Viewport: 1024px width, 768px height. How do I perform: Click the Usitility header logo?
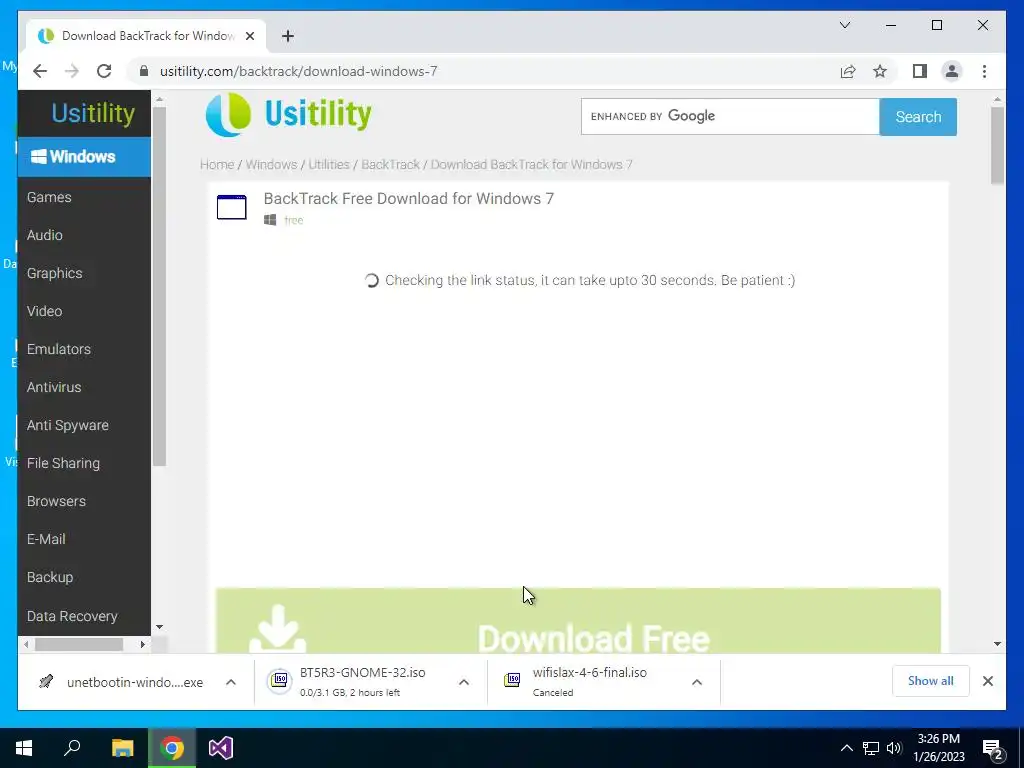289,114
